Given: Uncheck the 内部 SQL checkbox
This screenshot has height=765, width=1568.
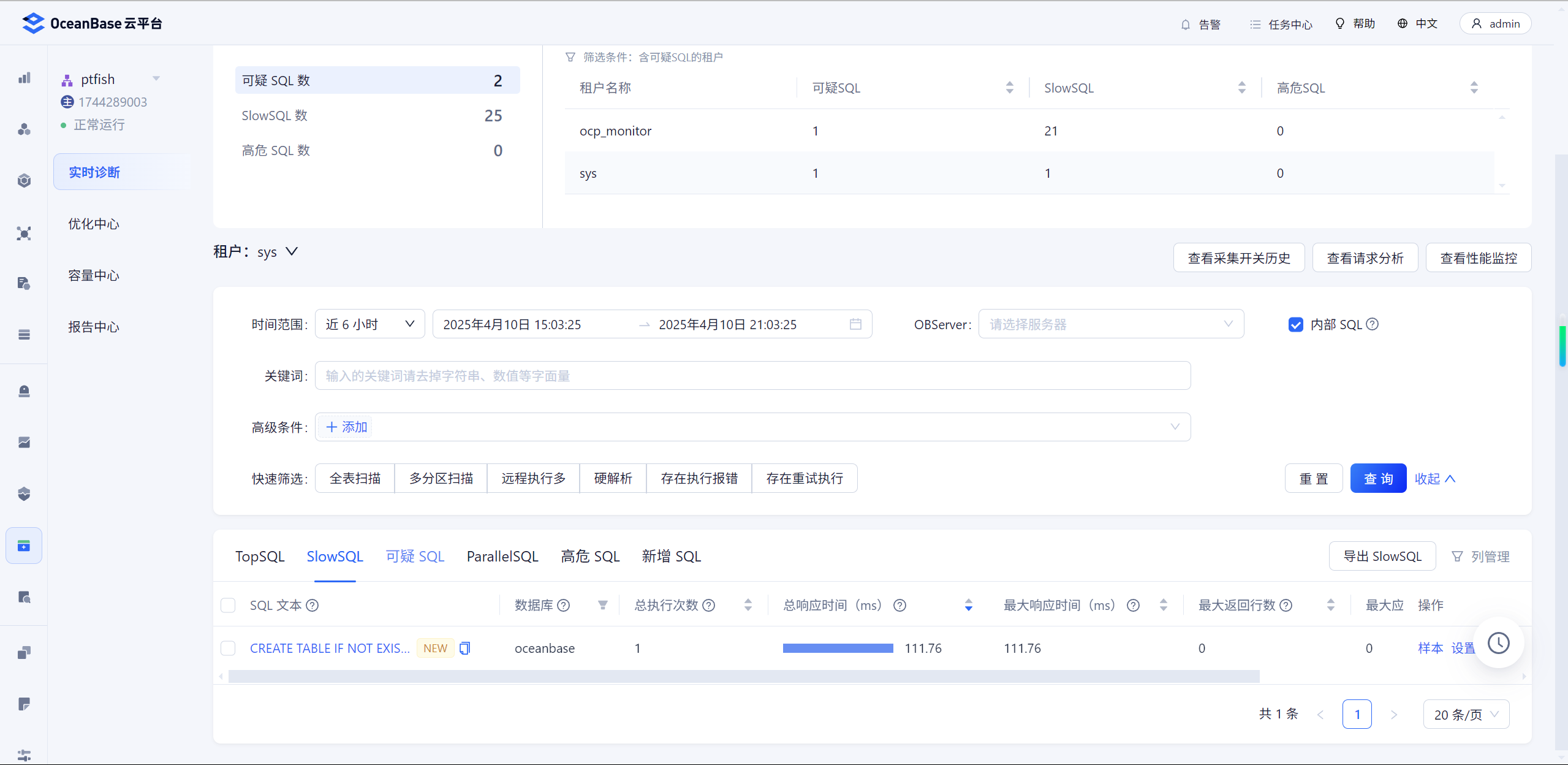Looking at the screenshot, I should click(x=1295, y=325).
